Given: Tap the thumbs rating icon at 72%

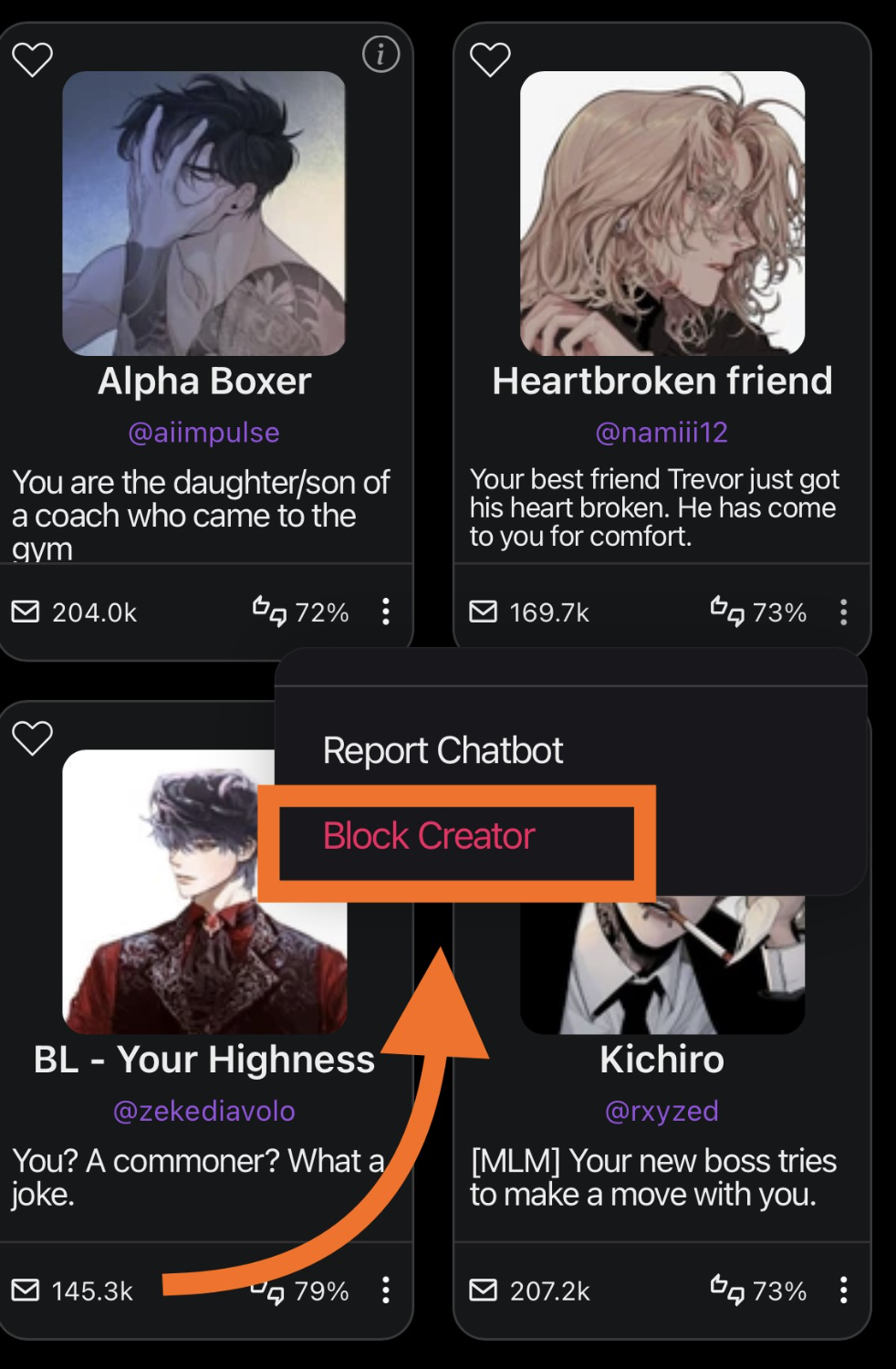Looking at the screenshot, I should click(x=270, y=610).
